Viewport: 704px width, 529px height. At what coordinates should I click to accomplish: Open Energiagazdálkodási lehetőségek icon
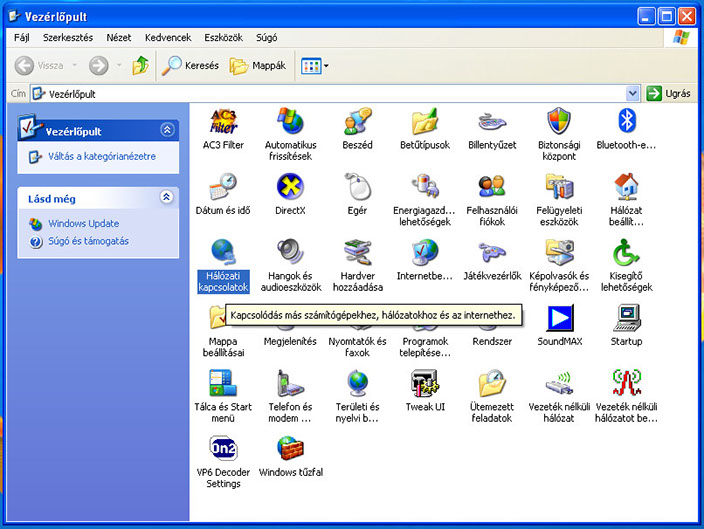pyautogui.click(x=425, y=187)
